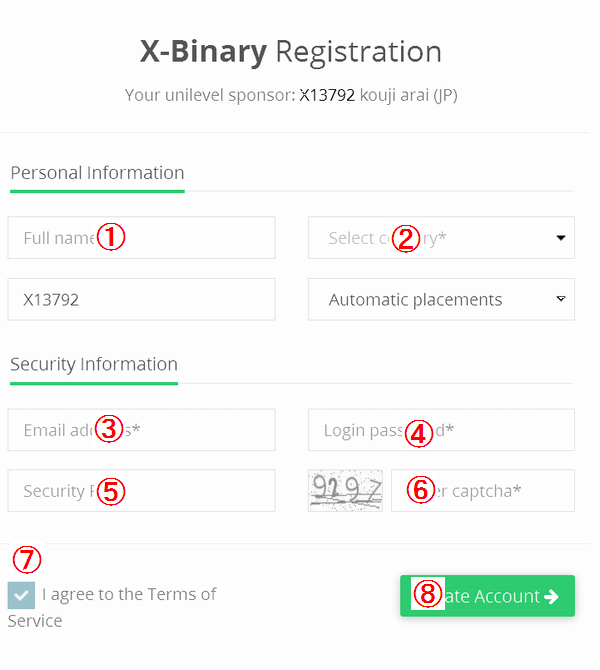Click the red circled number 3 marker

click(x=110, y=430)
